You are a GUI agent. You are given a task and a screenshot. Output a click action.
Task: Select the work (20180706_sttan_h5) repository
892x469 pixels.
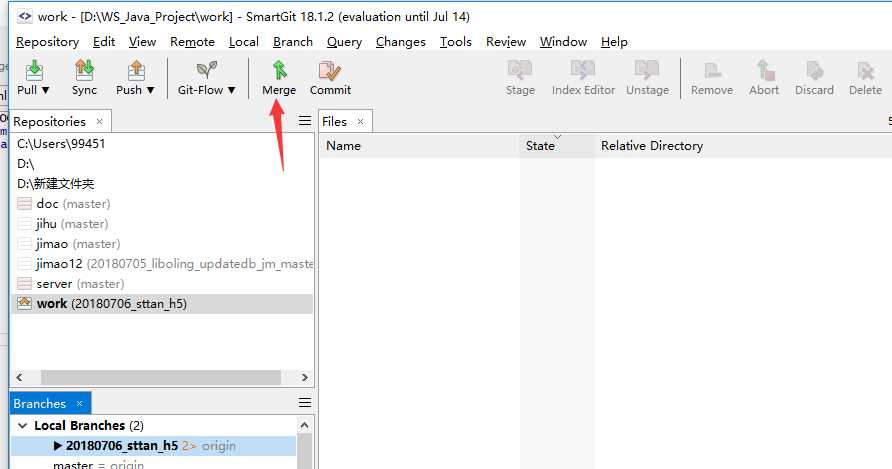pyautogui.click(x=162, y=303)
